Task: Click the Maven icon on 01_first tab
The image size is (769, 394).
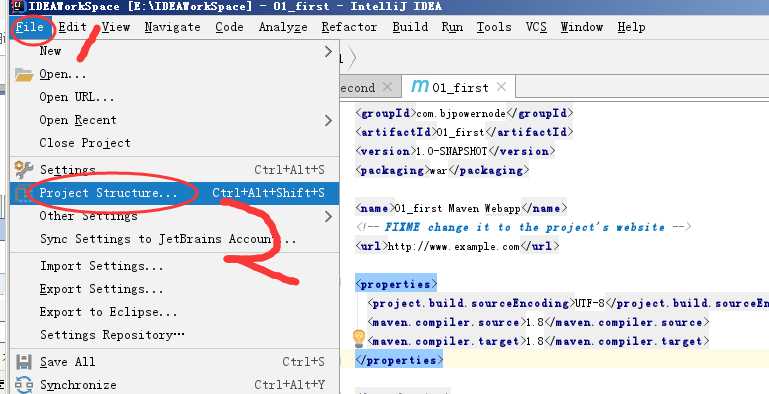Action: [420, 86]
